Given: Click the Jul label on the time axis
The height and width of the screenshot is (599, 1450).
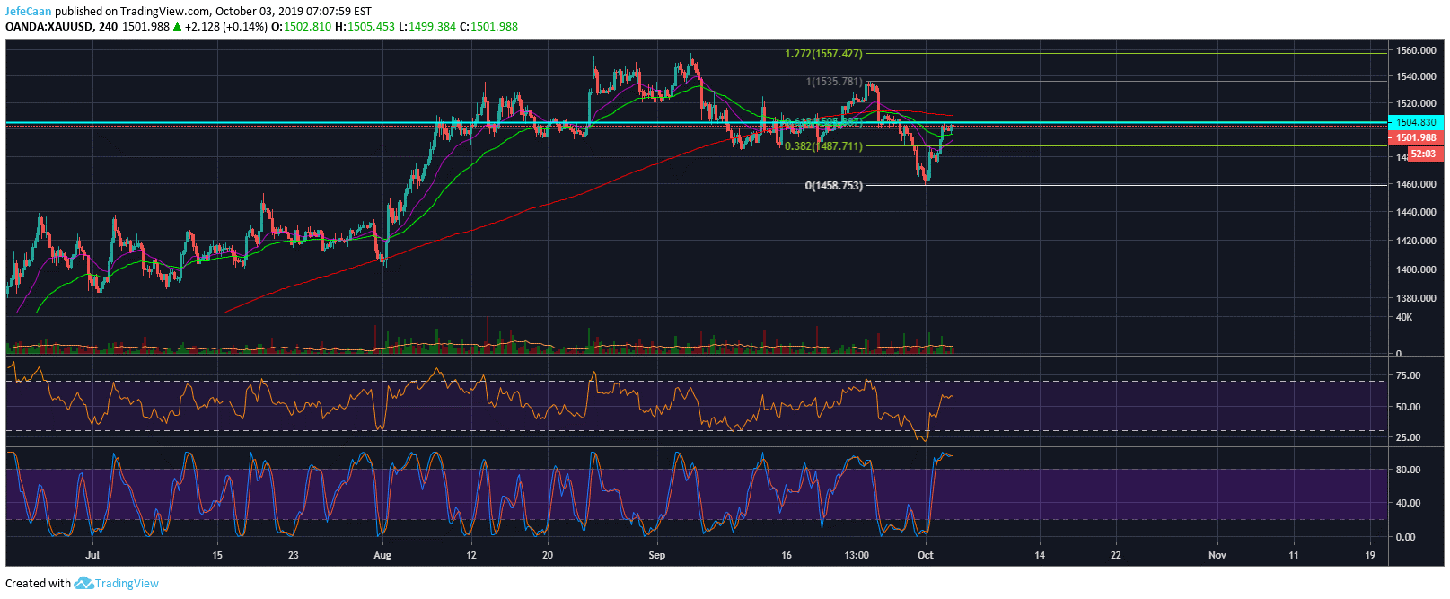Looking at the screenshot, I should click(x=93, y=553).
